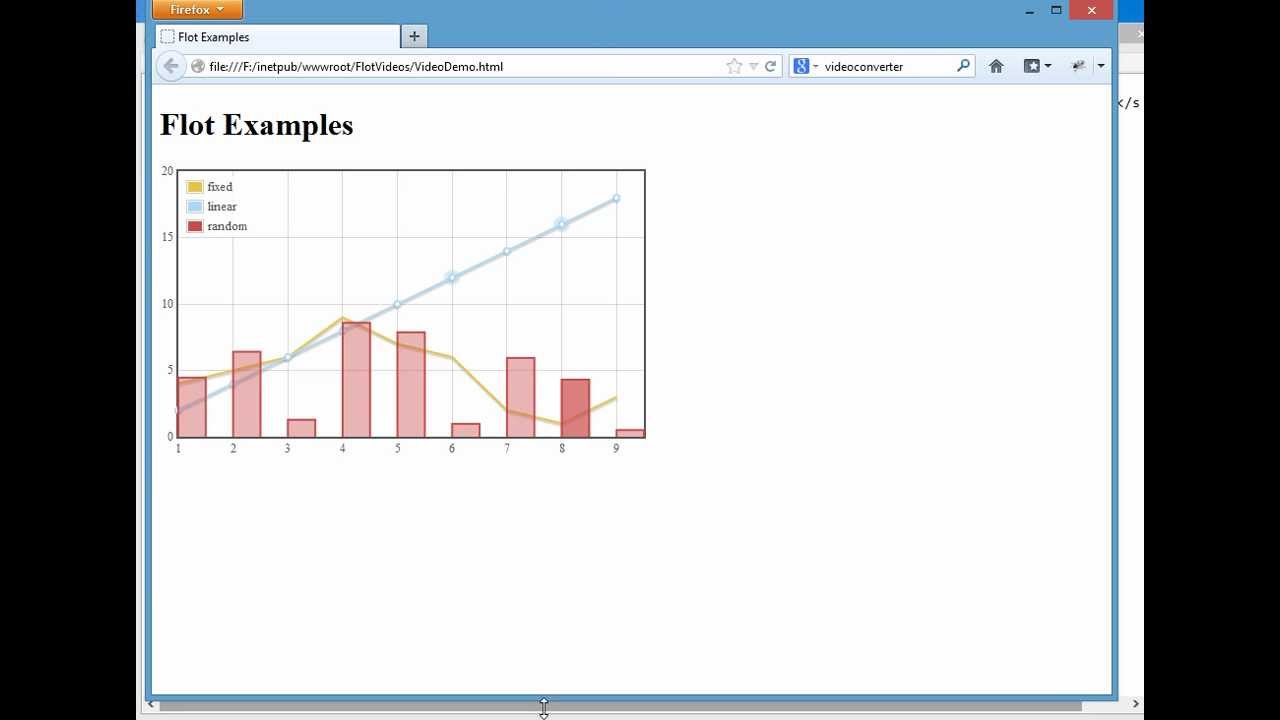Click the random bar at x-axis 4
This screenshot has width=1280, height=720.
click(356, 380)
